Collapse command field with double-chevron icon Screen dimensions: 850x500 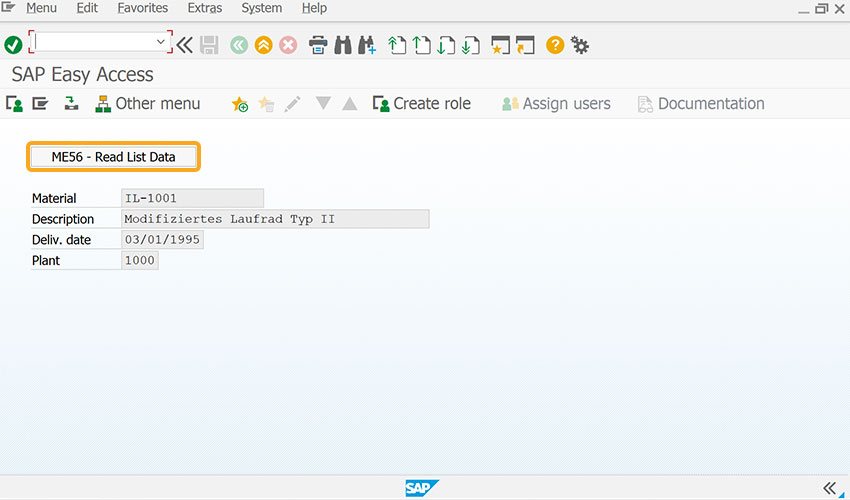[x=185, y=45]
